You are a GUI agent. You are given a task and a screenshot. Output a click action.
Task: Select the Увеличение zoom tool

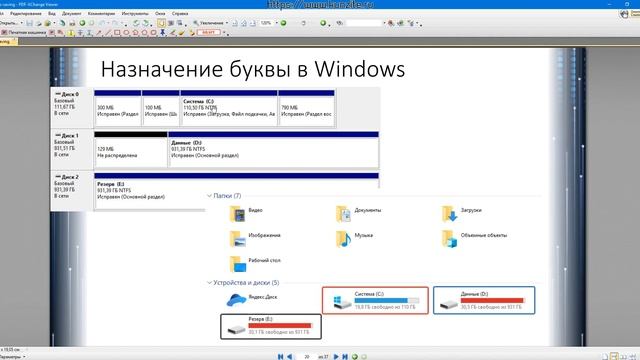(209, 23)
